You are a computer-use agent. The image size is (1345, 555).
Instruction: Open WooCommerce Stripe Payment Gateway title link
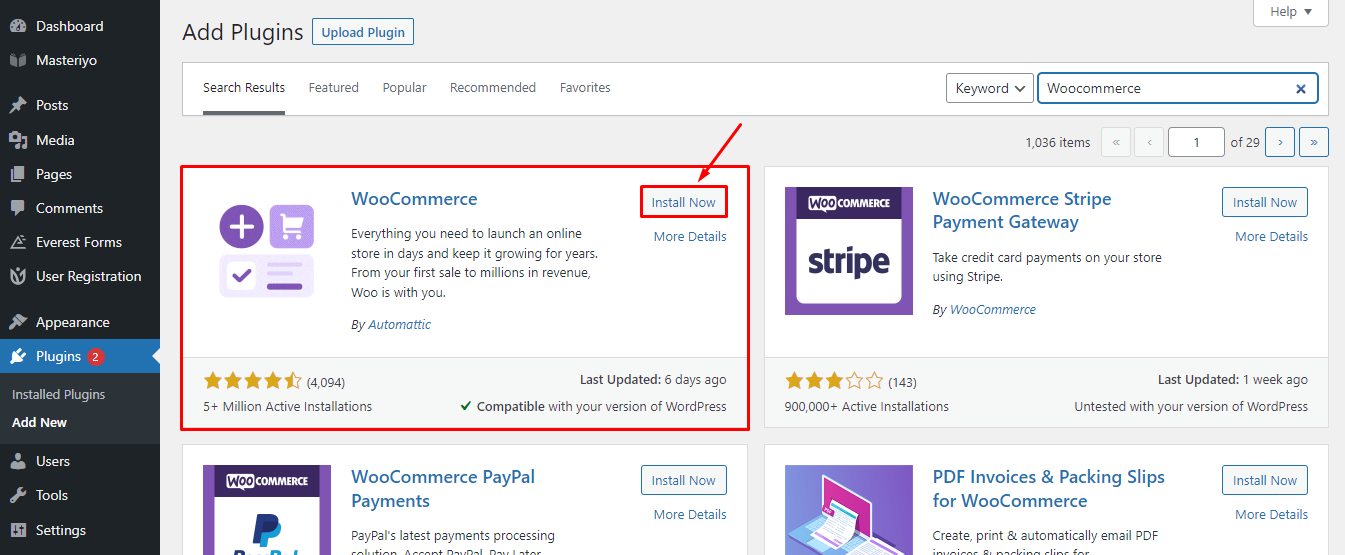(1022, 210)
